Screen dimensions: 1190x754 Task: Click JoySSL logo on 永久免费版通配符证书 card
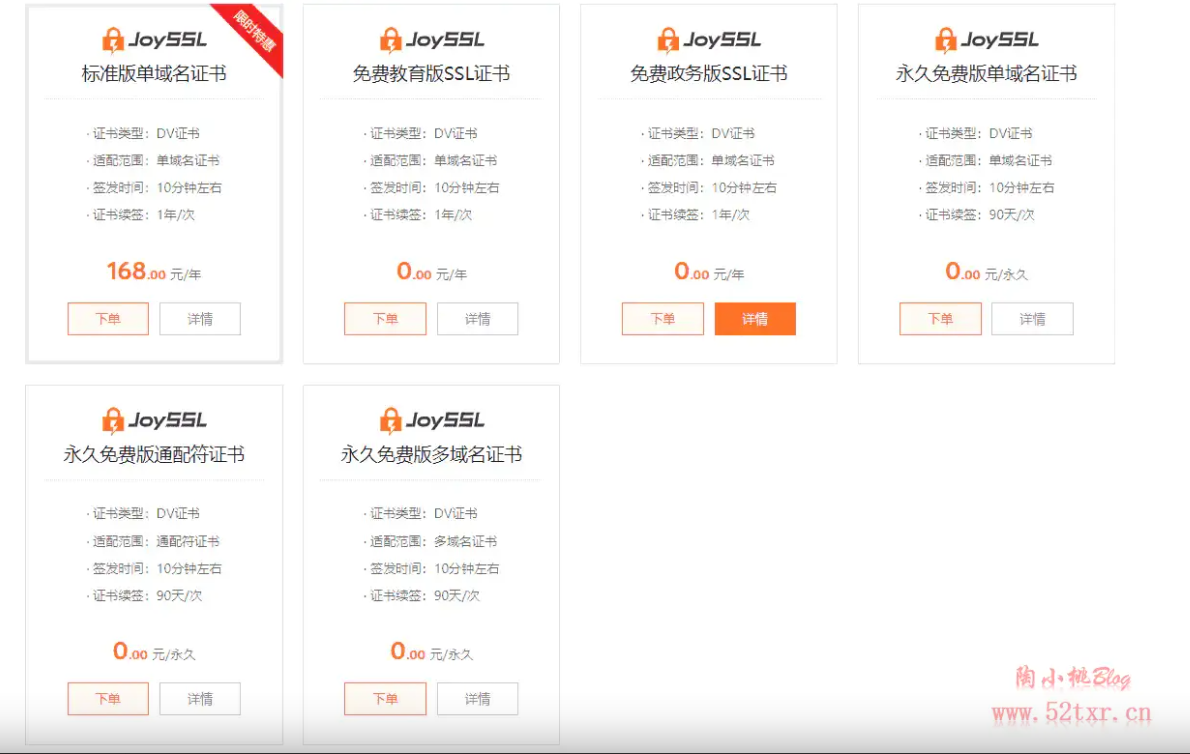click(x=154, y=420)
